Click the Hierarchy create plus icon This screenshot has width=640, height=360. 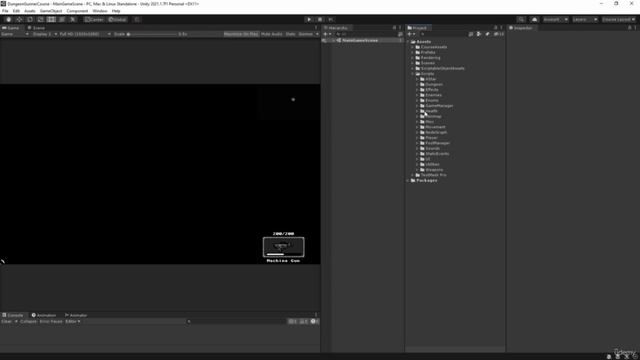pyautogui.click(x=326, y=34)
